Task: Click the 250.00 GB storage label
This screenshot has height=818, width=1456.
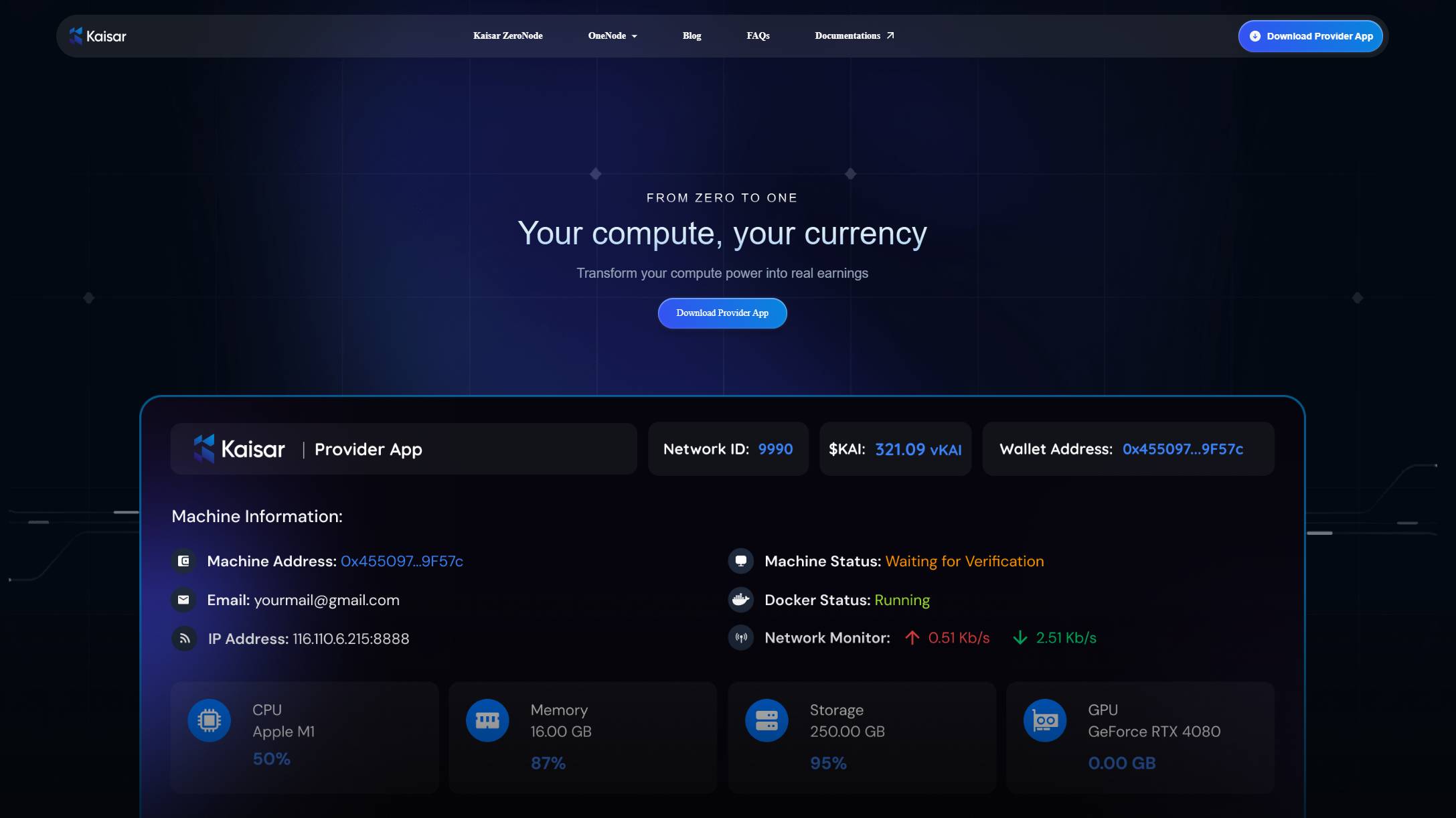Action: (847, 732)
